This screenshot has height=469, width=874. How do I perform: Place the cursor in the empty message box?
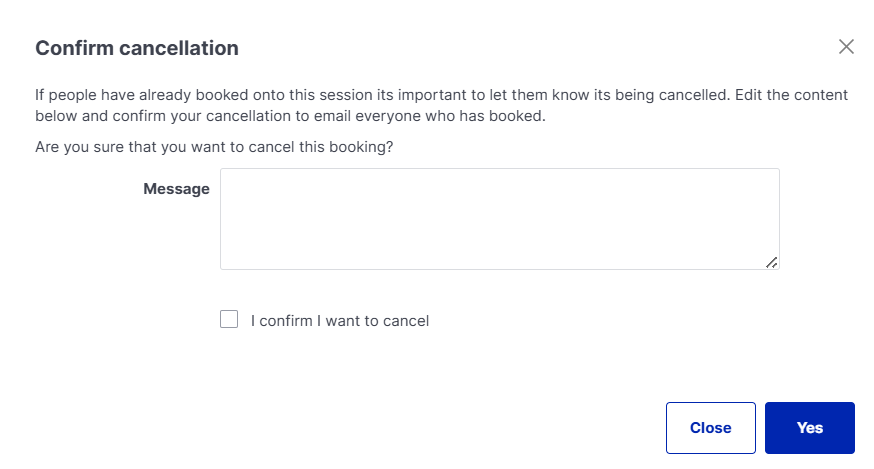[x=499, y=218]
